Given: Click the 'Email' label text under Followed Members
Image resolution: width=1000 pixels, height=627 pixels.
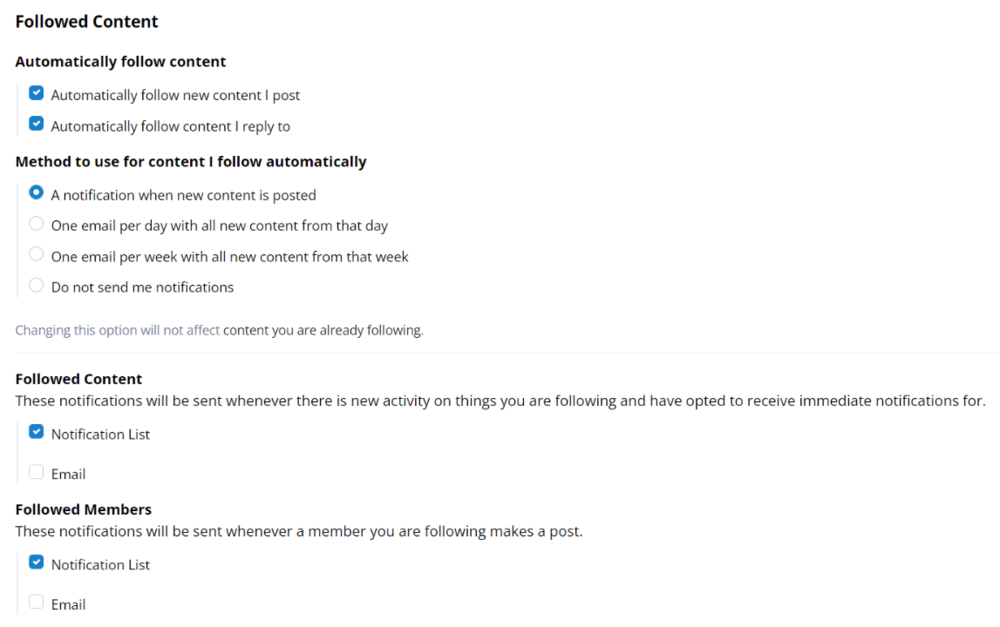Looking at the screenshot, I should 68,605.
